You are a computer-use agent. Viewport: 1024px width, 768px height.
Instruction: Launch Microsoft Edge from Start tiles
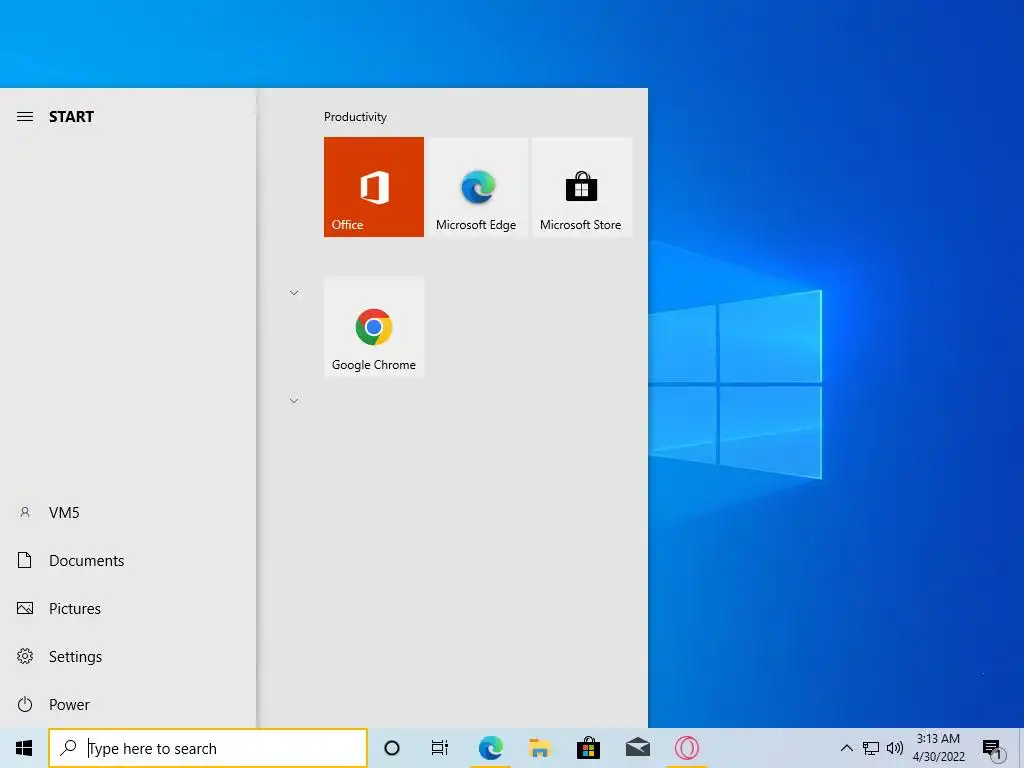tap(476, 187)
